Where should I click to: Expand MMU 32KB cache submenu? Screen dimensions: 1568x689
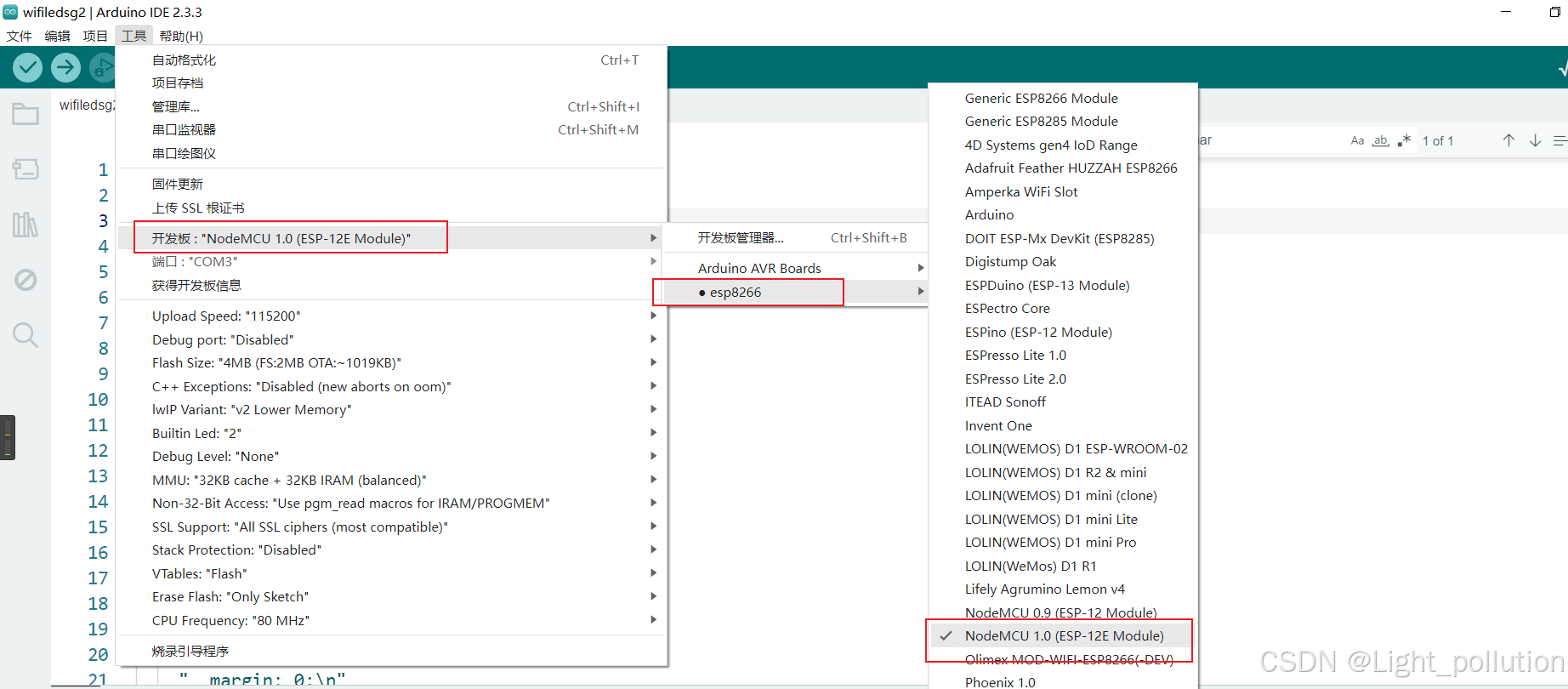click(391, 481)
